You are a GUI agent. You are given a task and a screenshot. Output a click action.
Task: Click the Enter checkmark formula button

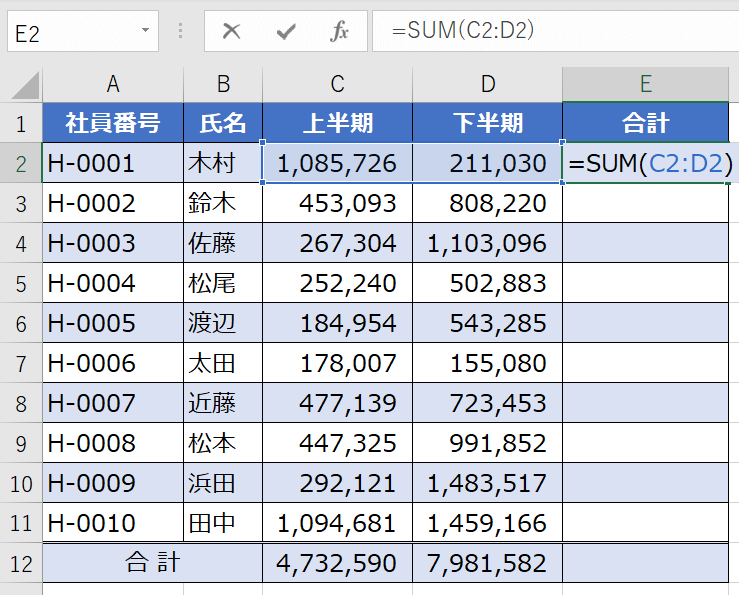point(287,31)
